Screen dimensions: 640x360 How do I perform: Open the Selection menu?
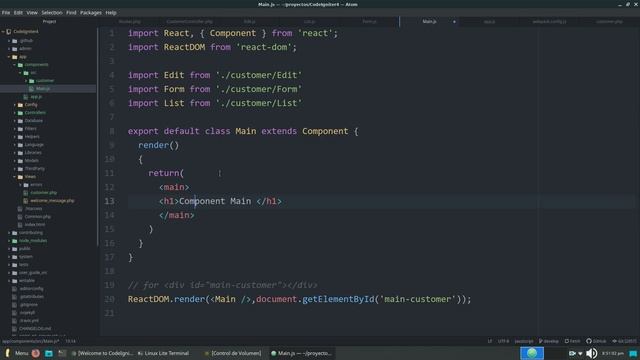[52, 13]
